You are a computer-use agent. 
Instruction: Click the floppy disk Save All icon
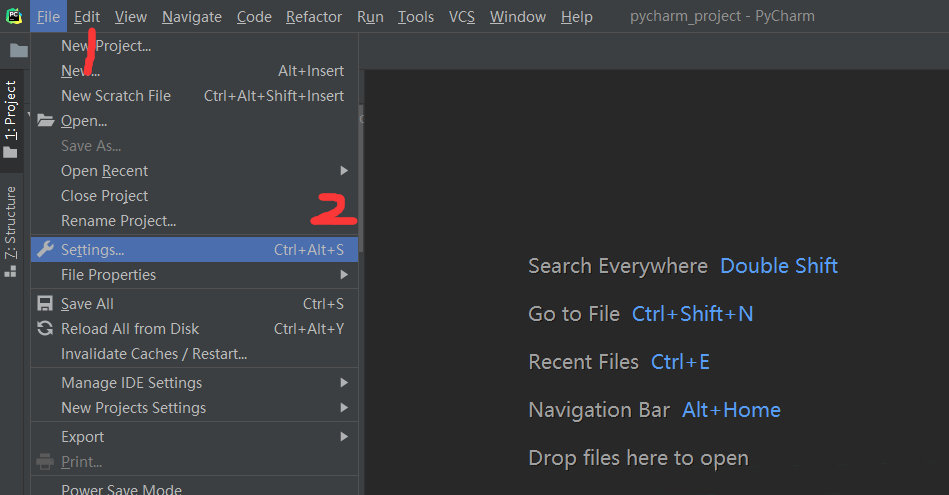[45, 304]
